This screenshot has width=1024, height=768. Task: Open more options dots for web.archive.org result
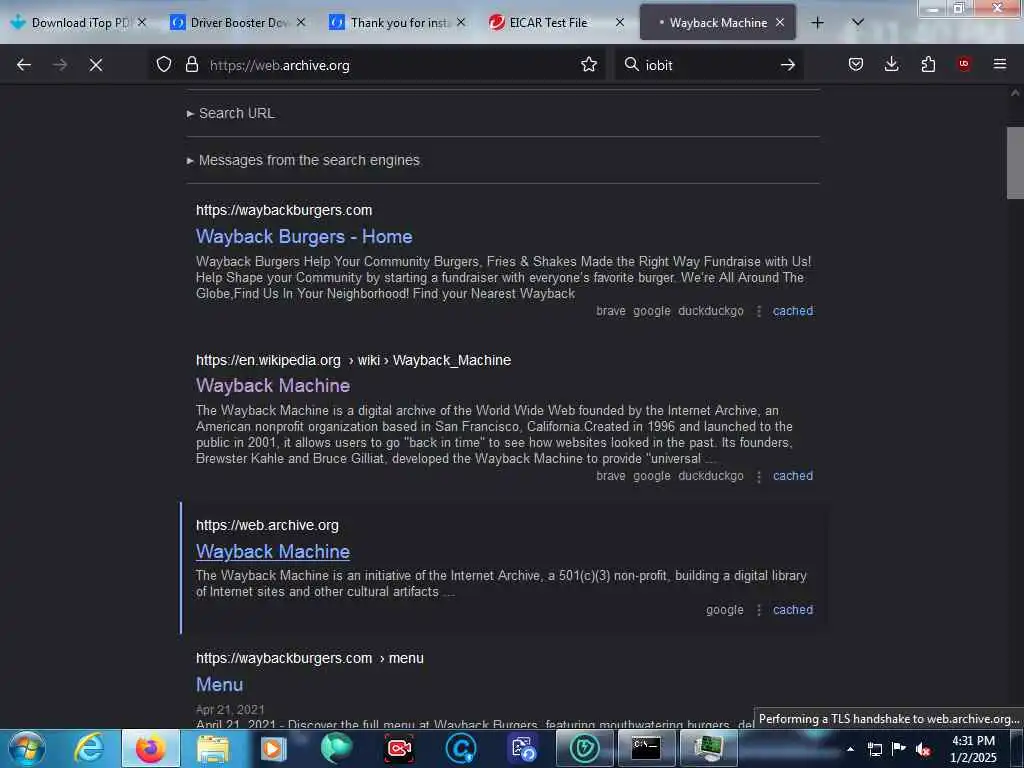[x=758, y=611]
